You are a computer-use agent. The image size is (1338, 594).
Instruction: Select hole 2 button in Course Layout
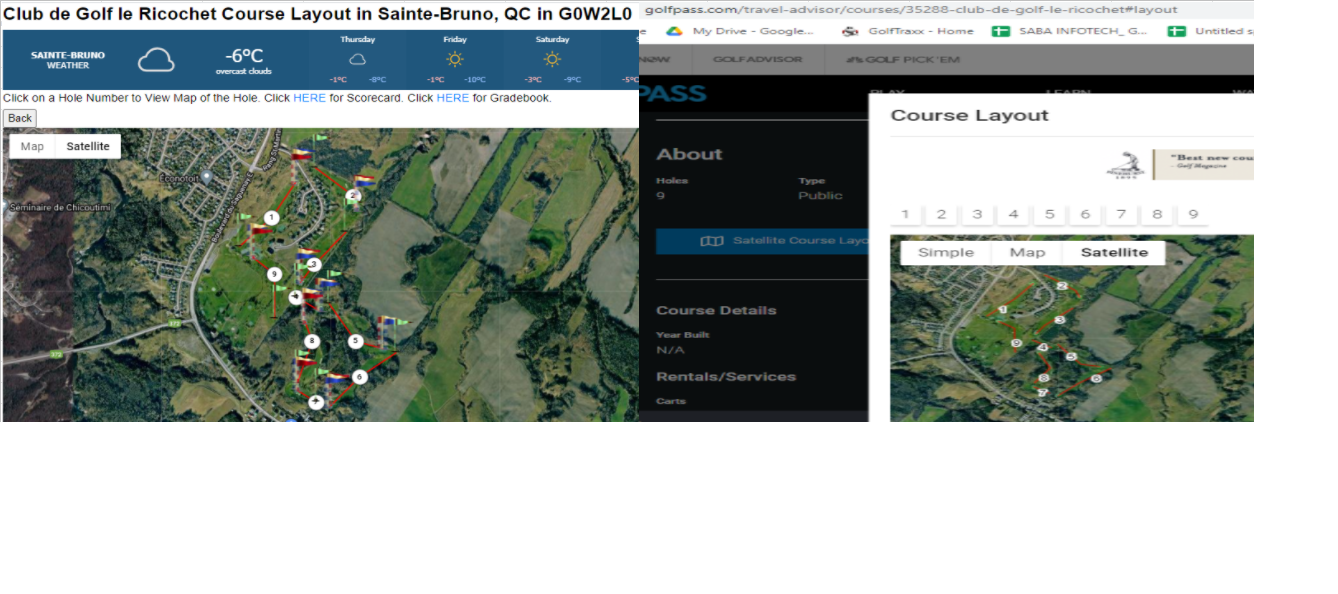pyautogui.click(x=941, y=214)
